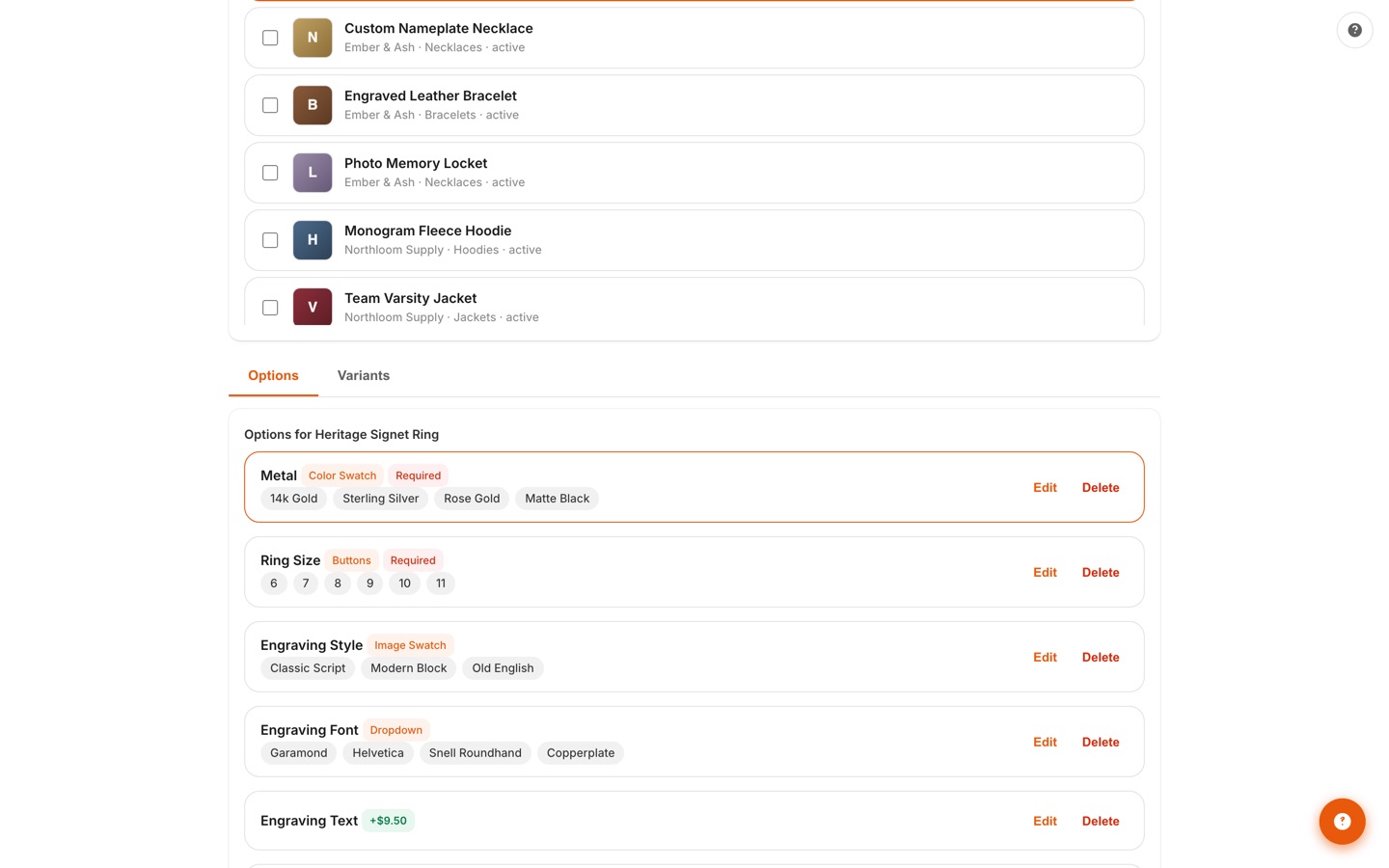Click the Helvetica font chip

(378, 753)
